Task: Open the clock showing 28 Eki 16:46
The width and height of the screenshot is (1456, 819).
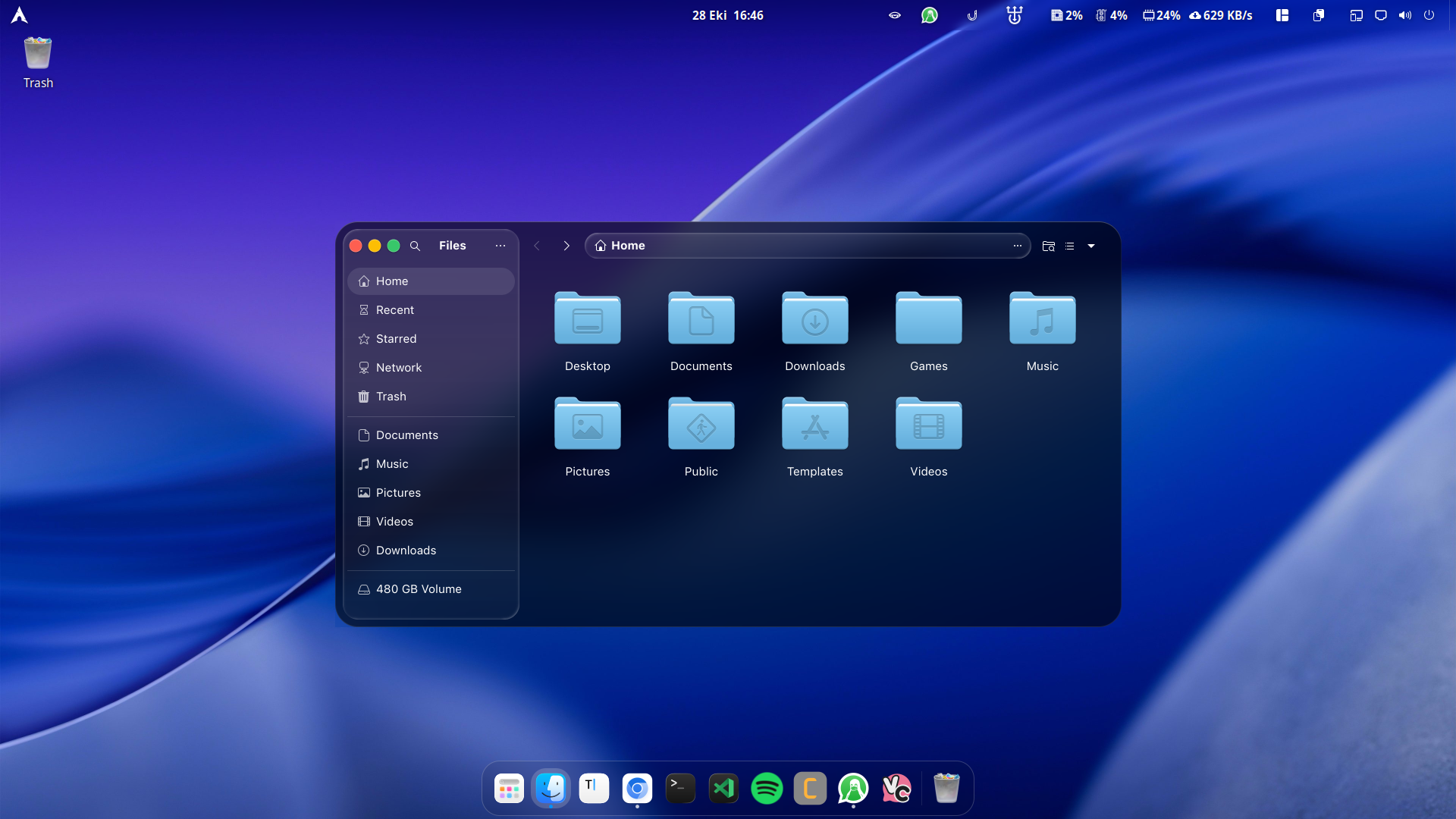Action: [x=727, y=15]
